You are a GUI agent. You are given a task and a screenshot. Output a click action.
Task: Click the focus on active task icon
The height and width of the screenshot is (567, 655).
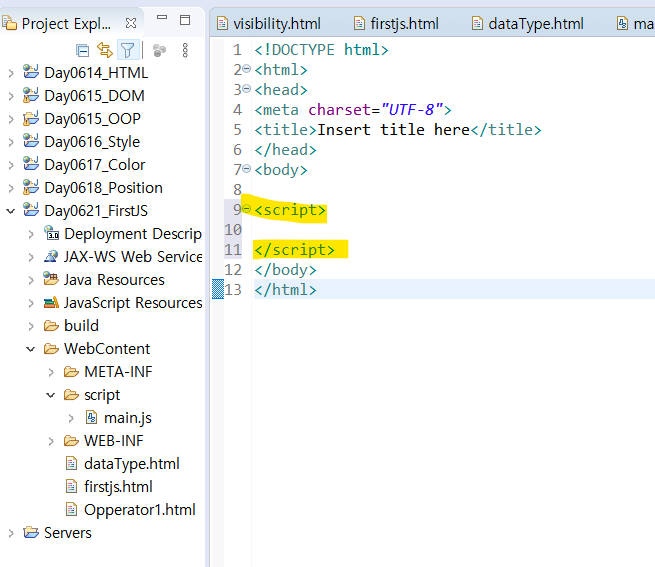tap(159, 51)
